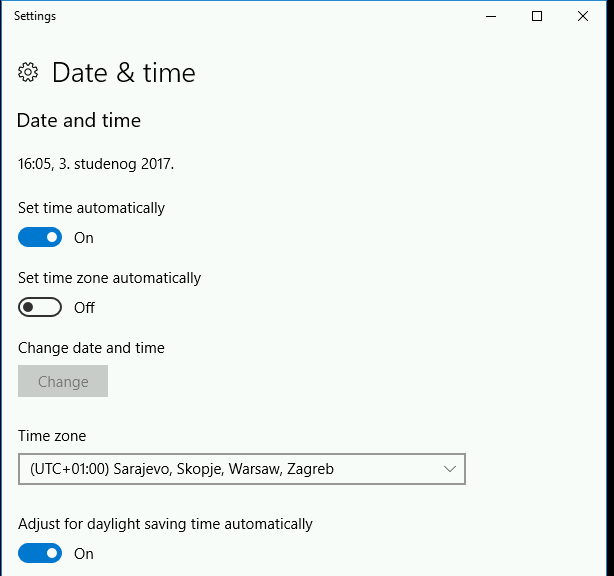Click the Set time zone automatically label
This screenshot has height=576, width=614.
pyautogui.click(x=109, y=278)
